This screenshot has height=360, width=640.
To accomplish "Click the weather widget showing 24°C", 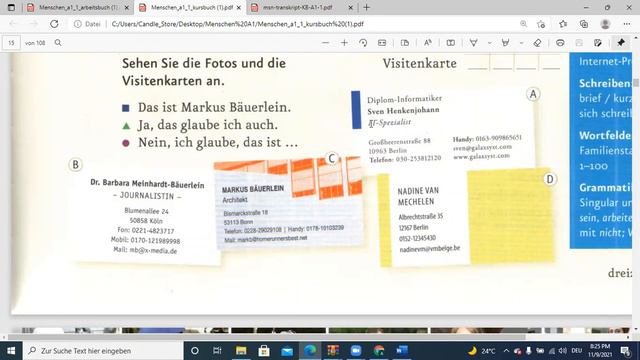I will point(482,351).
